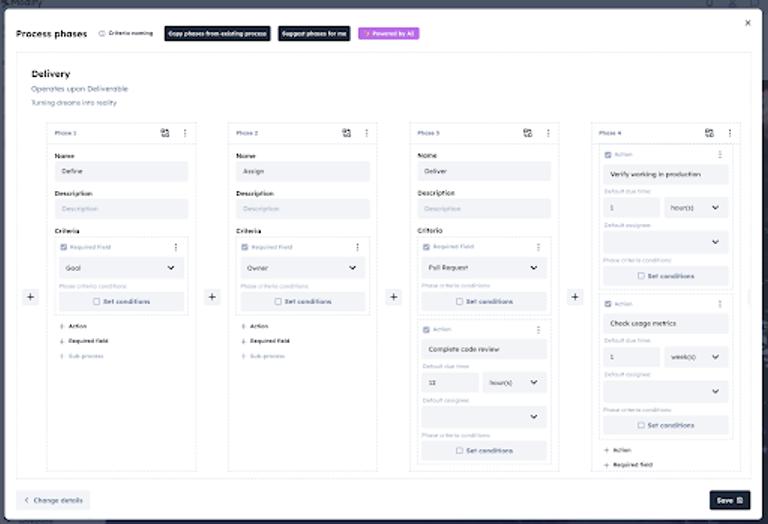Add a Required field to Phase 4
The width and height of the screenshot is (768, 524).
[x=628, y=464]
